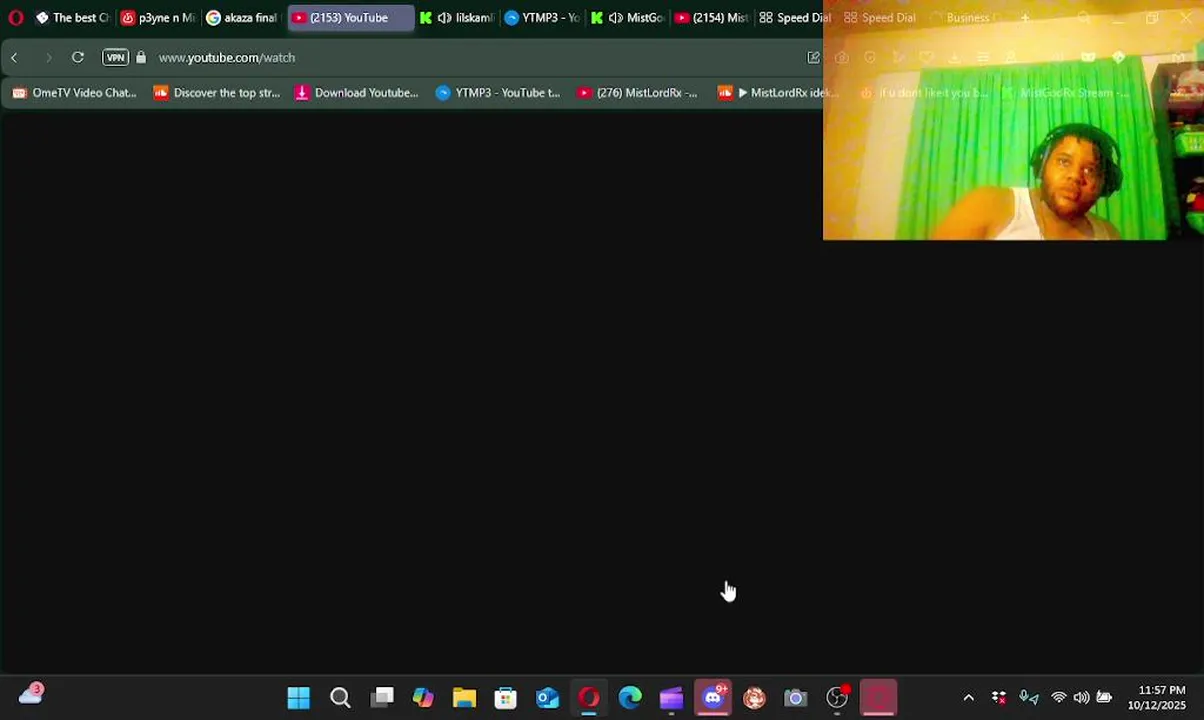This screenshot has height=720, width=1204.
Task: Click the www.youtube.com/watch address field
Action: coord(227,58)
